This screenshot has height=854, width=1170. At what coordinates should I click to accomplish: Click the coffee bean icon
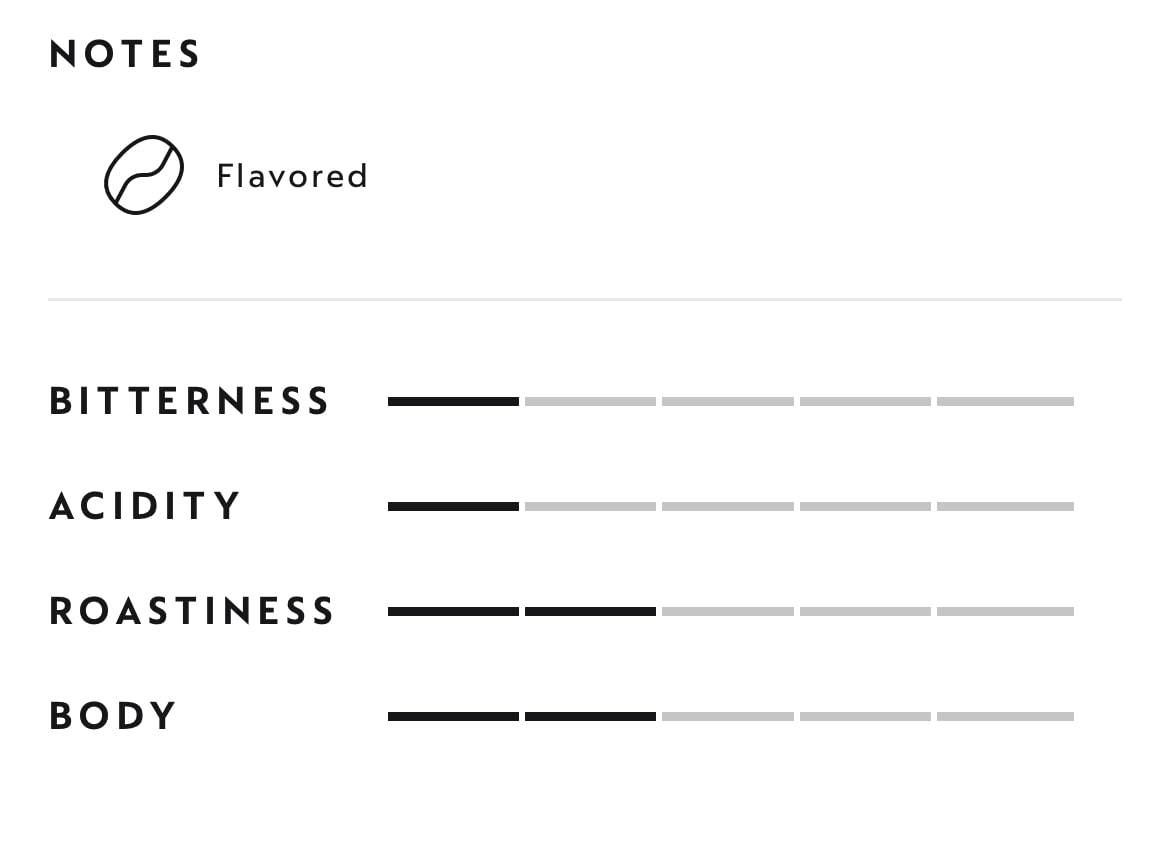pyautogui.click(x=144, y=175)
